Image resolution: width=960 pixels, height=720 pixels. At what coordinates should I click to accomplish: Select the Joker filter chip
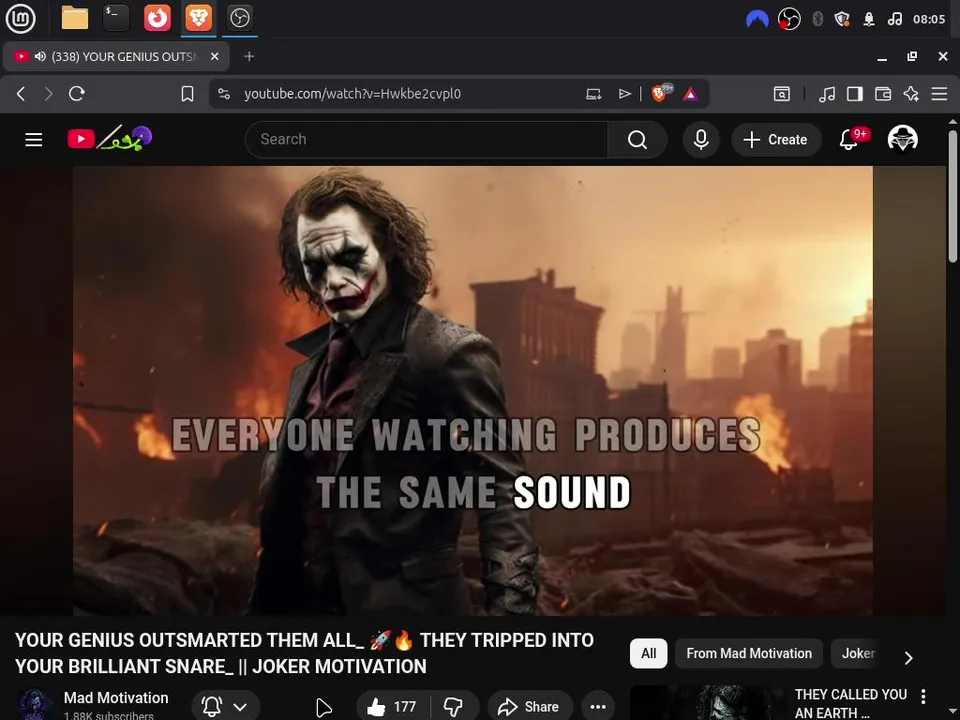tap(857, 653)
